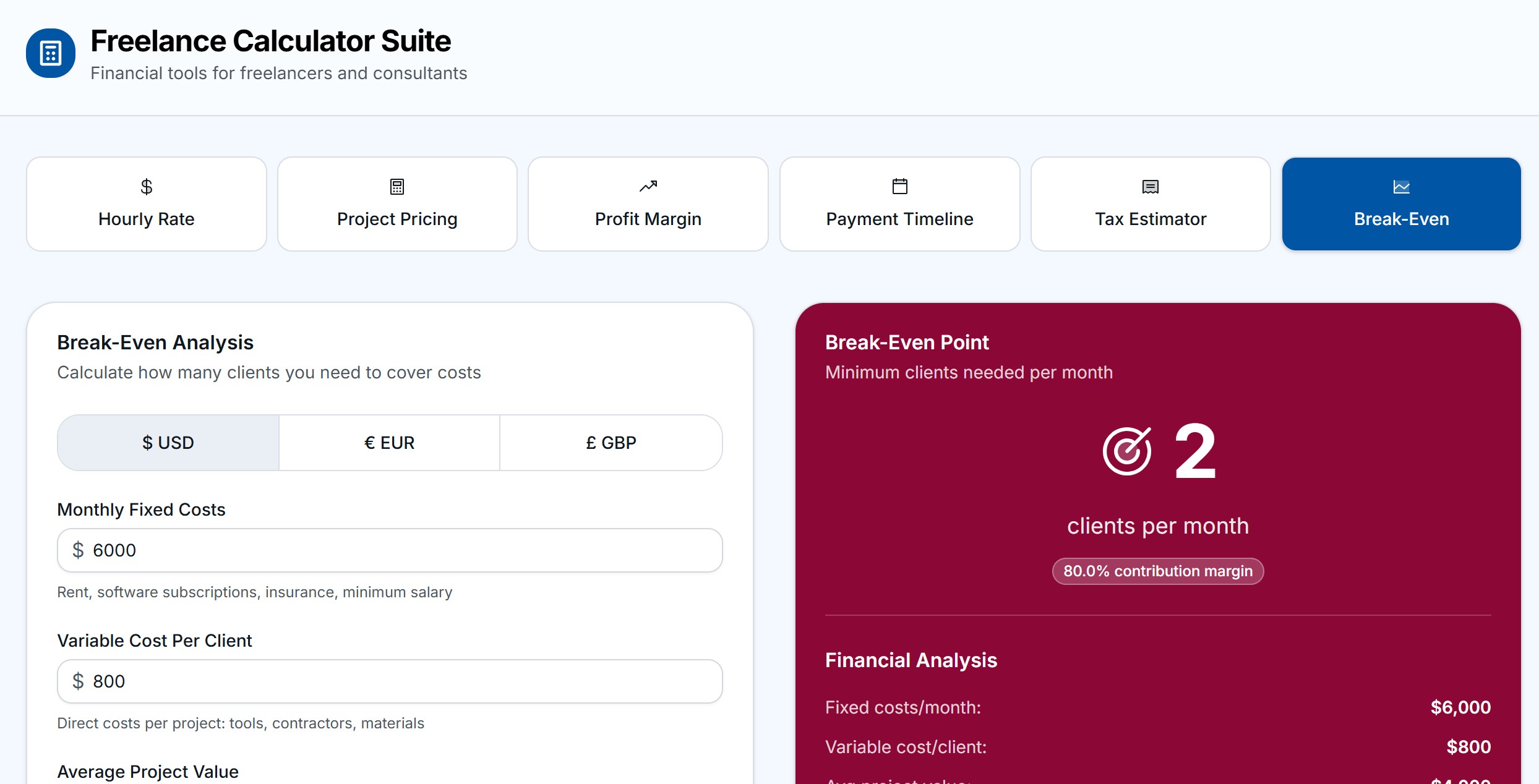Viewport: 1539px width, 784px height.
Task: Click the calculator logo icon in header
Action: point(51,53)
